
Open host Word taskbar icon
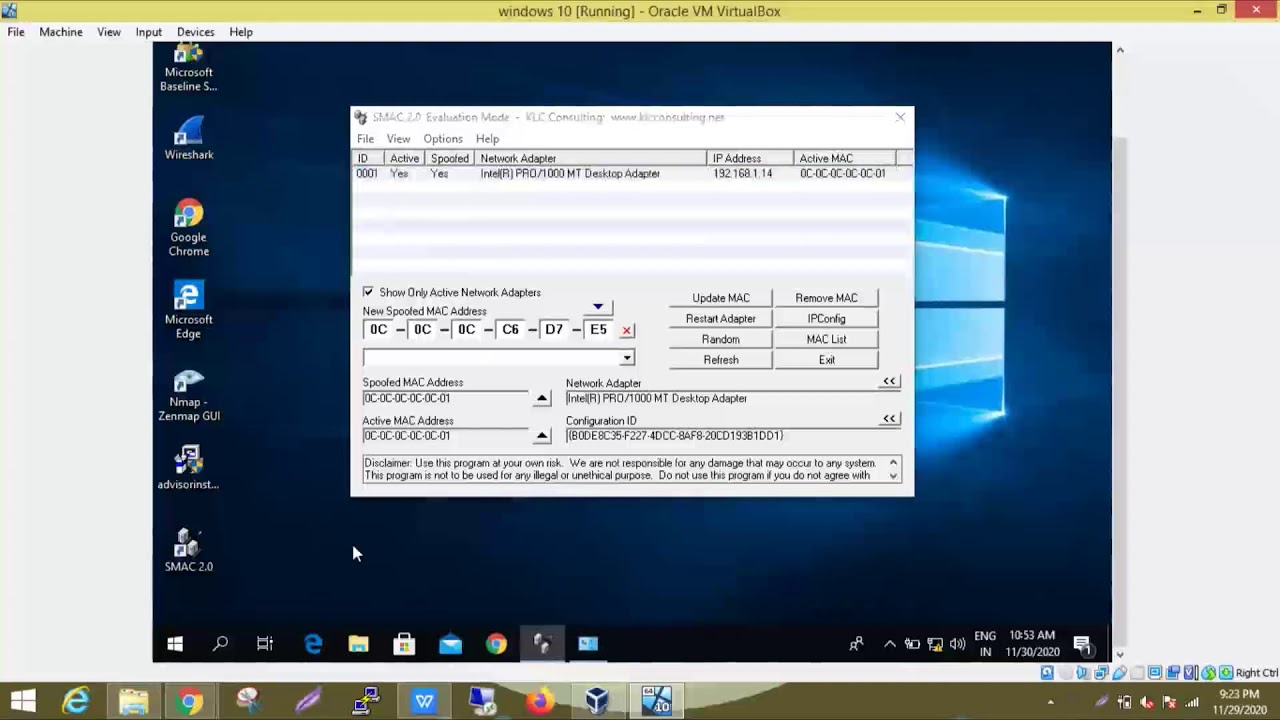pos(424,702)
